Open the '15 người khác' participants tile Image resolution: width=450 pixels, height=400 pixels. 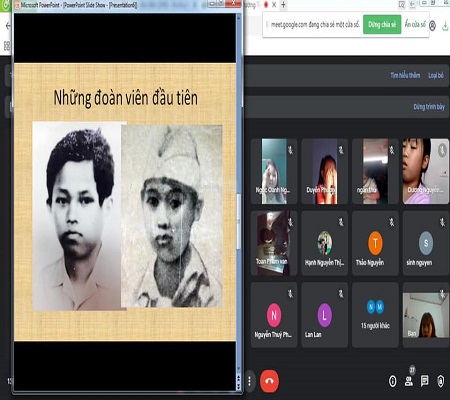[x=375, y=315]
